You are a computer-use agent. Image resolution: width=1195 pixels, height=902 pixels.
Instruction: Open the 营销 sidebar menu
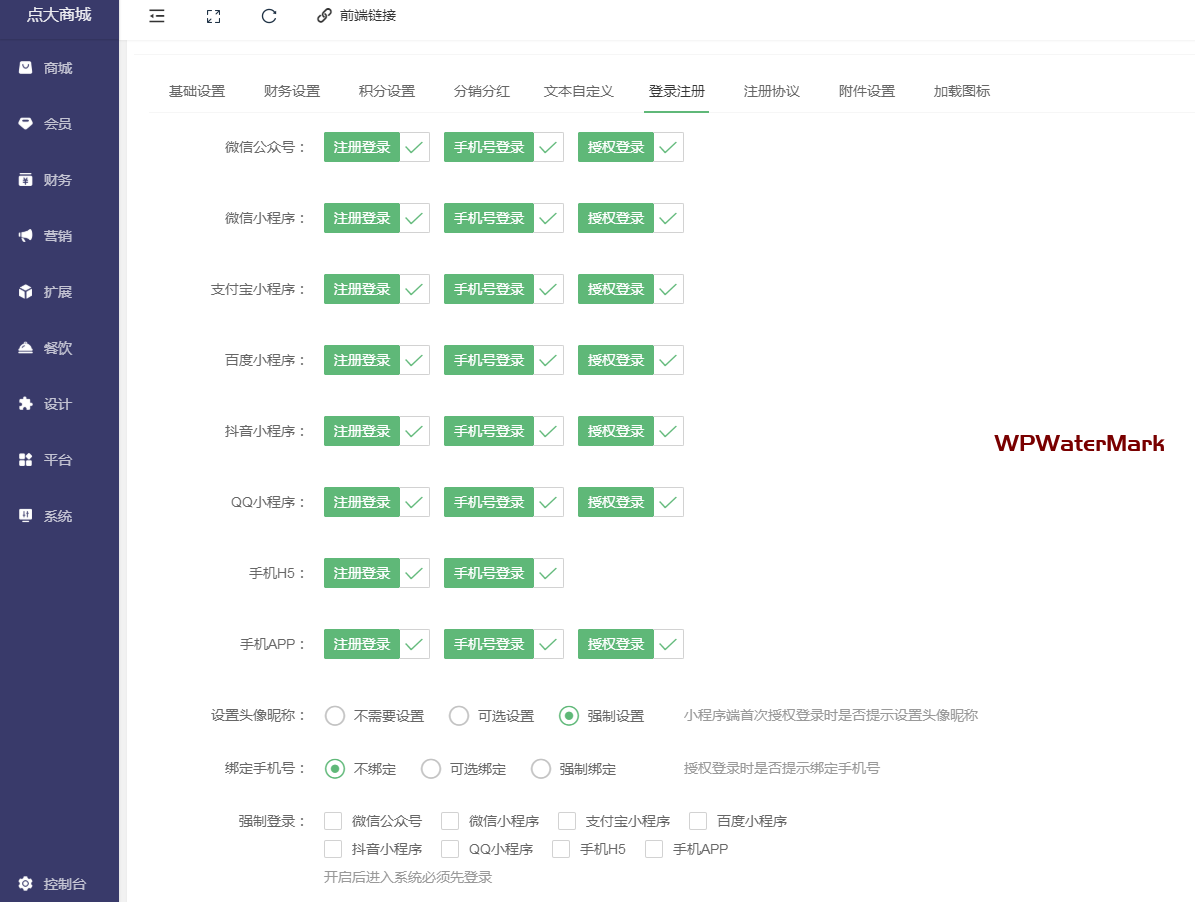[58, 236]
